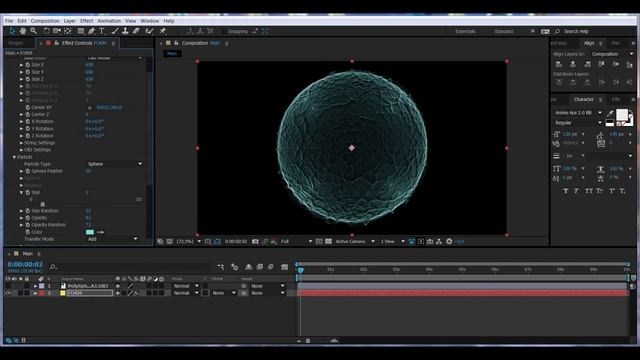Viewport: 640px width, 360px height.
Task: Select the Pan Behind anchor point tool
Action: (68, 31)
